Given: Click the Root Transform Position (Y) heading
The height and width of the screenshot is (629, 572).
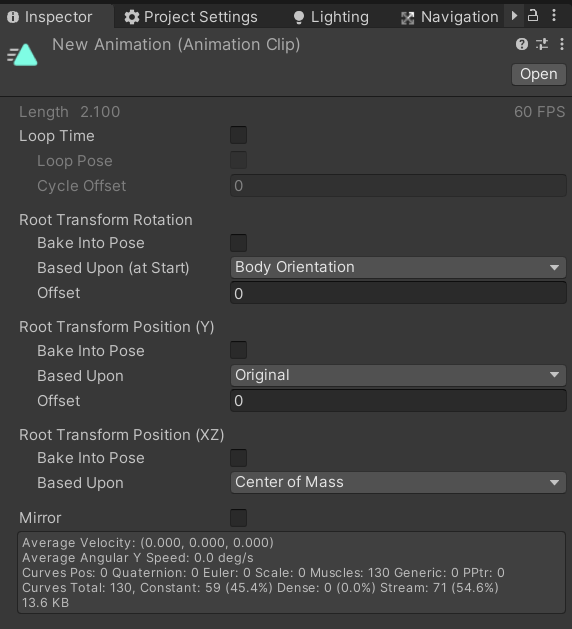Looking at the screenshot, I should click(x=117, y=327).
